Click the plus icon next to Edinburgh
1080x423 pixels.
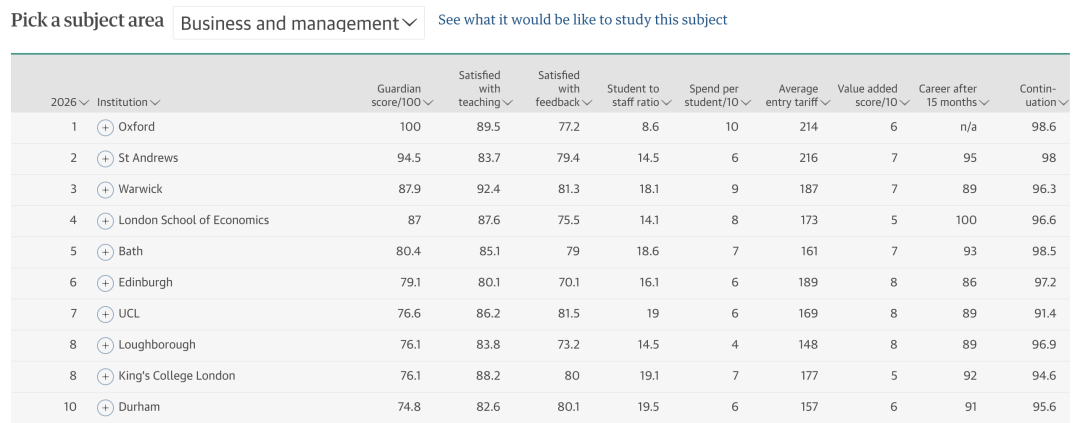coord(105,283)
